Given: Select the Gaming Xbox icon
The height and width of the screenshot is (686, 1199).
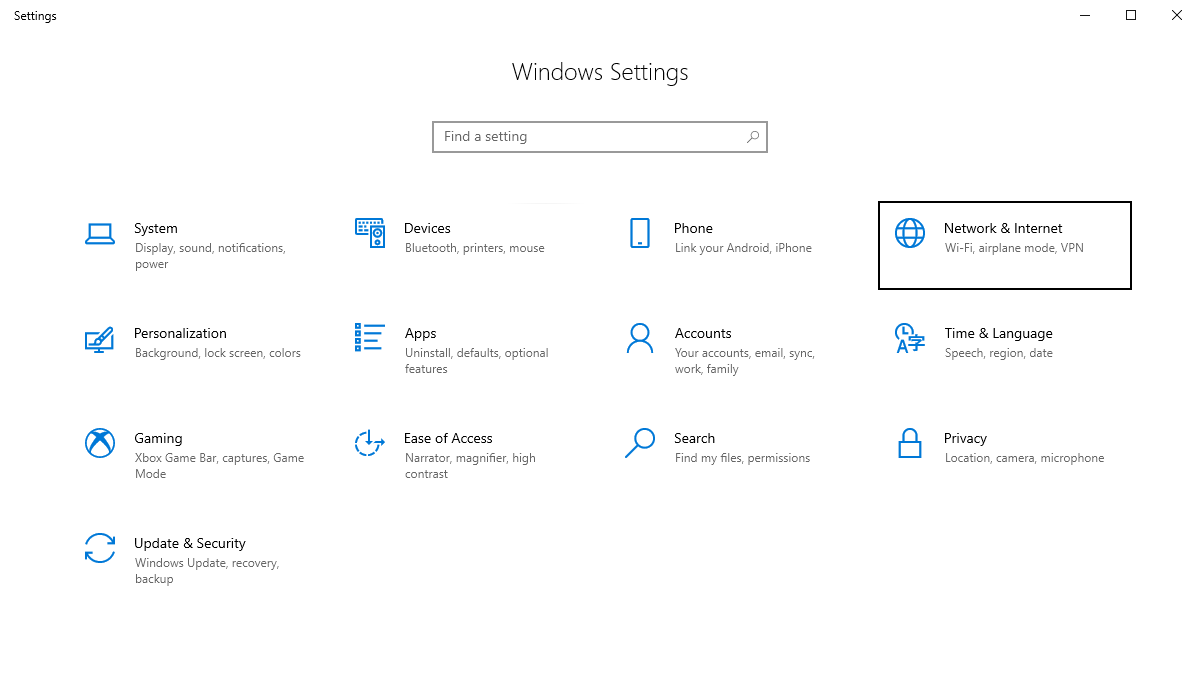Looking at the screenshot, I should 100,443.
